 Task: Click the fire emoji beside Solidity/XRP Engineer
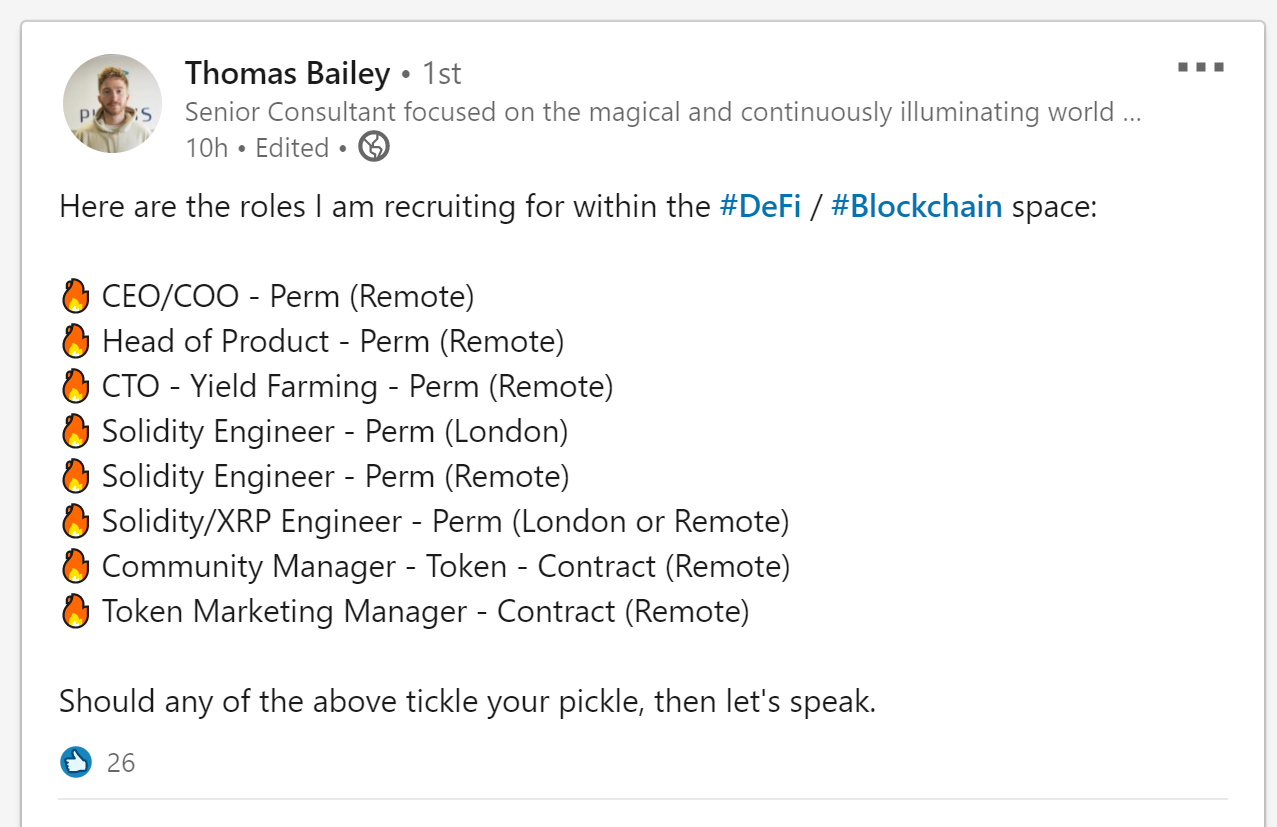pyautogui.click(x=76, y=522)
